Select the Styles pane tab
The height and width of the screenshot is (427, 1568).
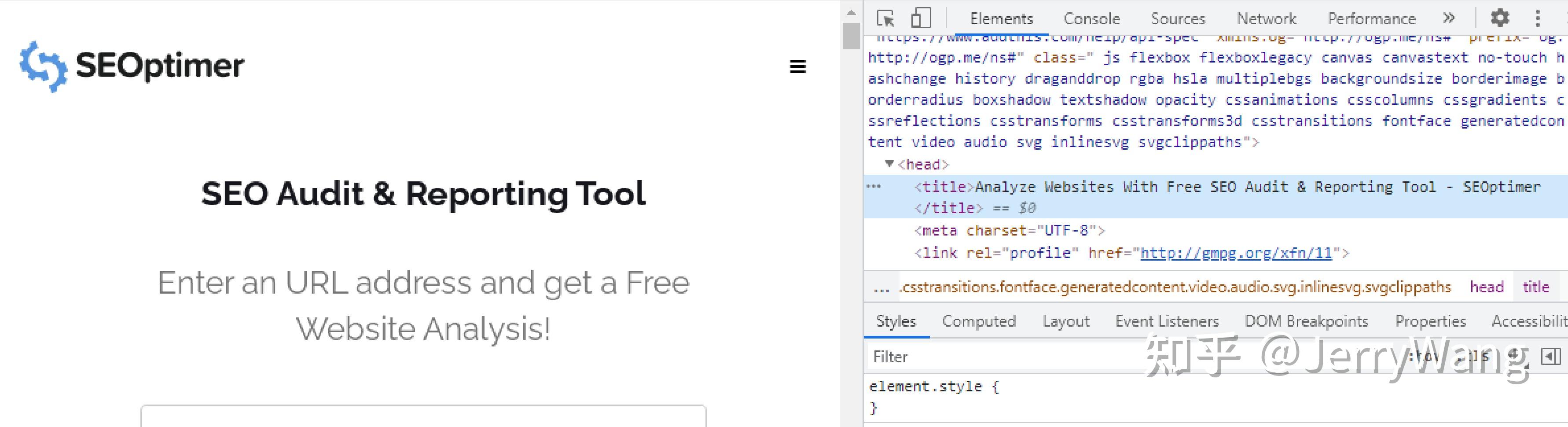pyautogui.click(x=896, y=321)
